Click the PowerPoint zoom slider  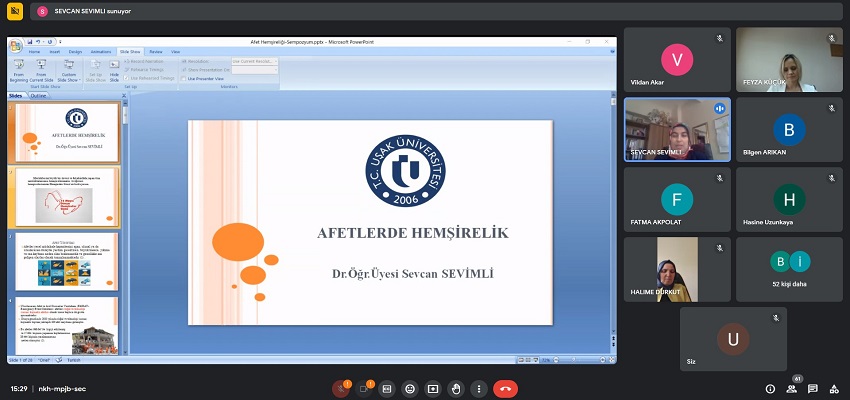(x=575, y=358)
